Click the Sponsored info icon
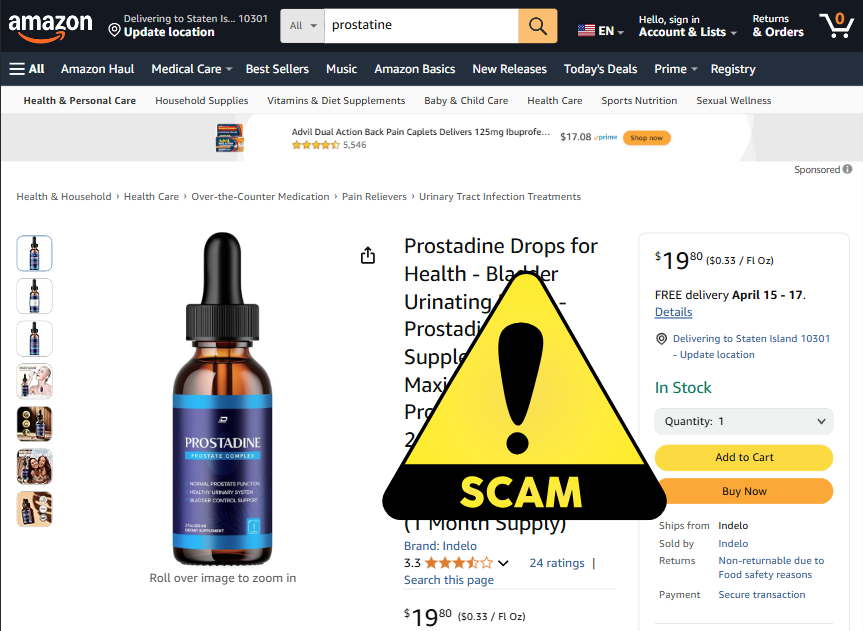This screenshot has height=631, width=863. click(848, 169)
